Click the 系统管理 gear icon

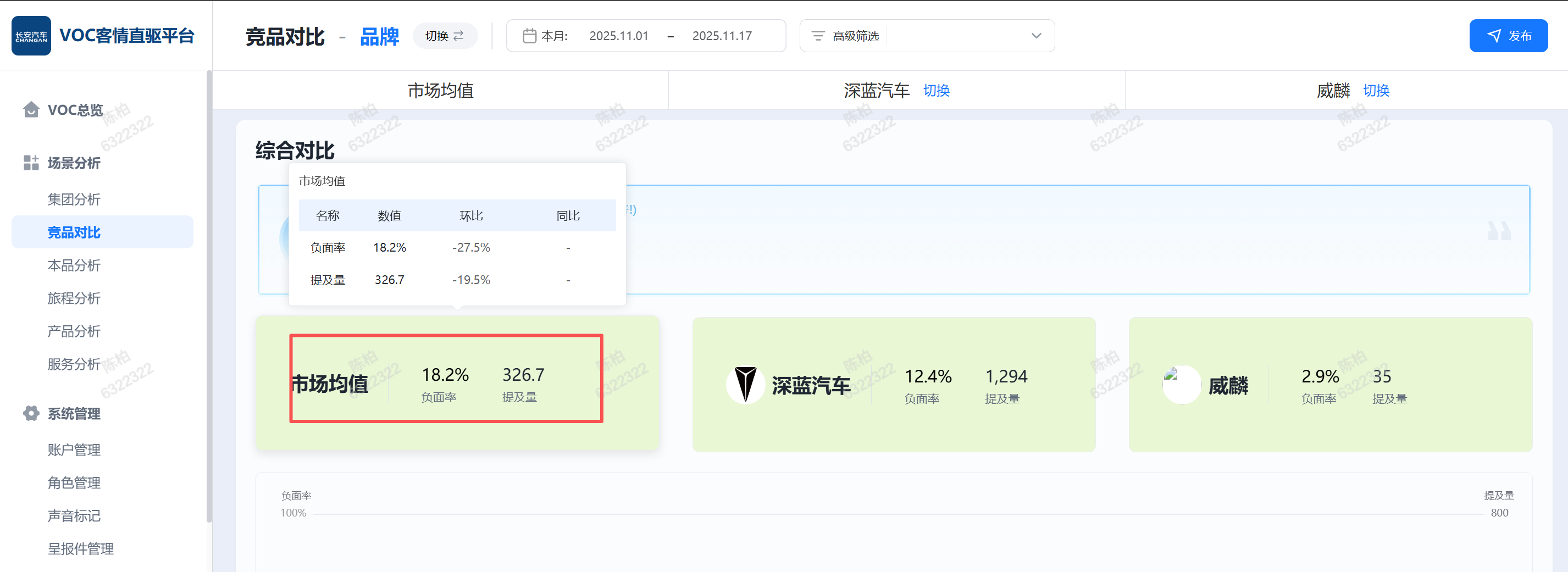[31, 413]
